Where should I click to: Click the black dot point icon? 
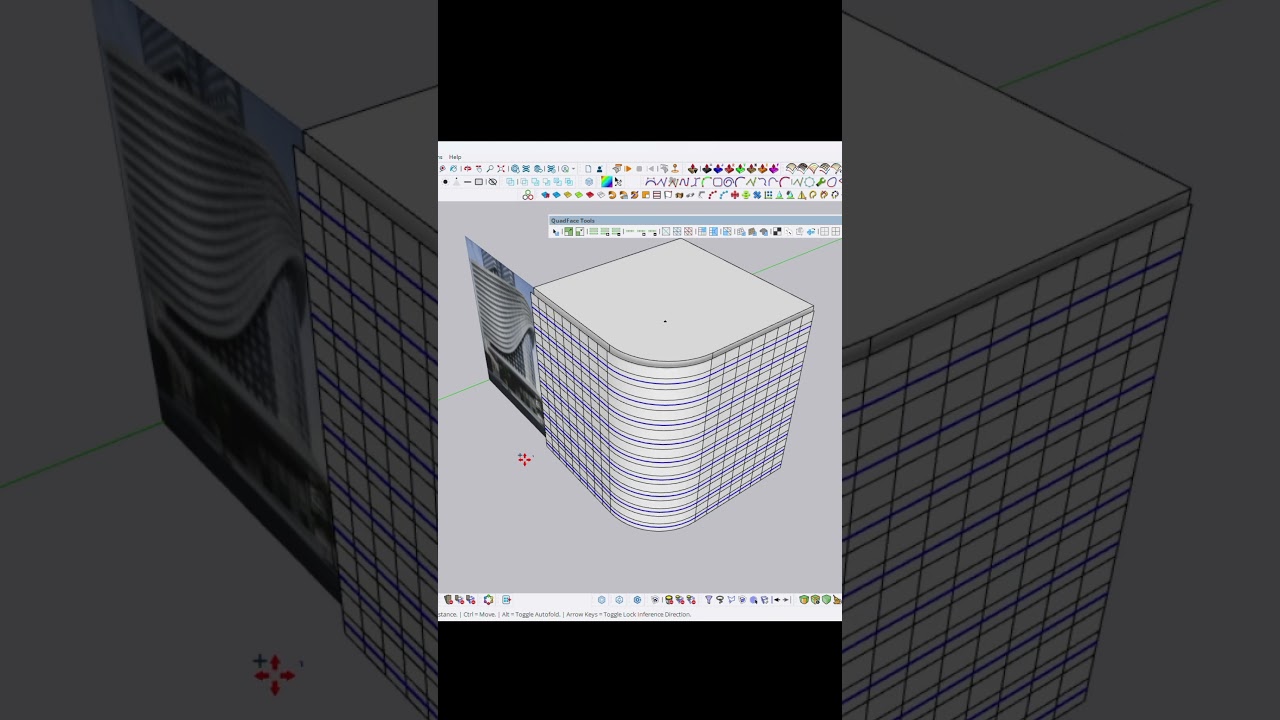(445, 182)
